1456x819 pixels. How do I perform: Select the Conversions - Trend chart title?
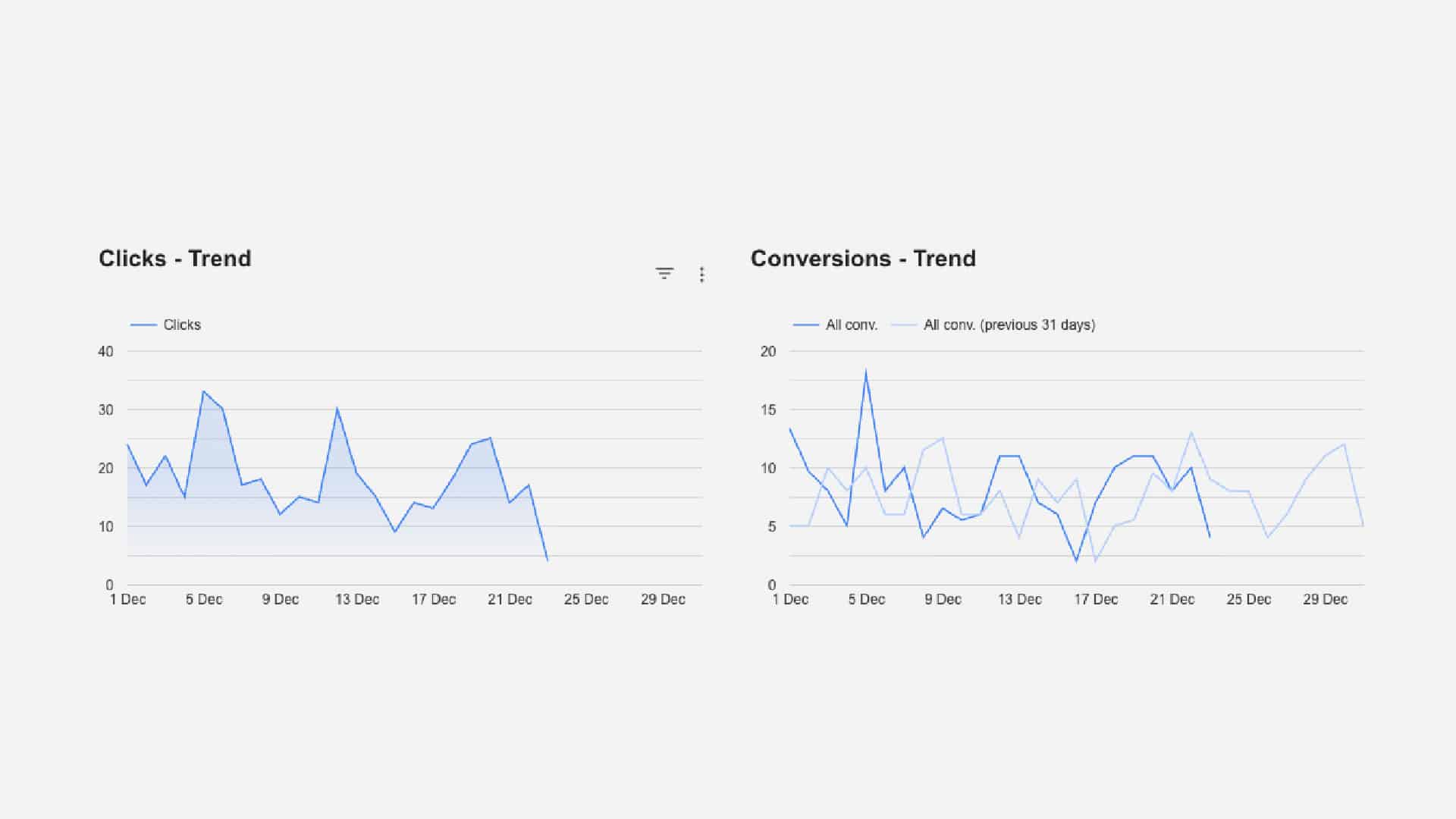click(863, 259)
